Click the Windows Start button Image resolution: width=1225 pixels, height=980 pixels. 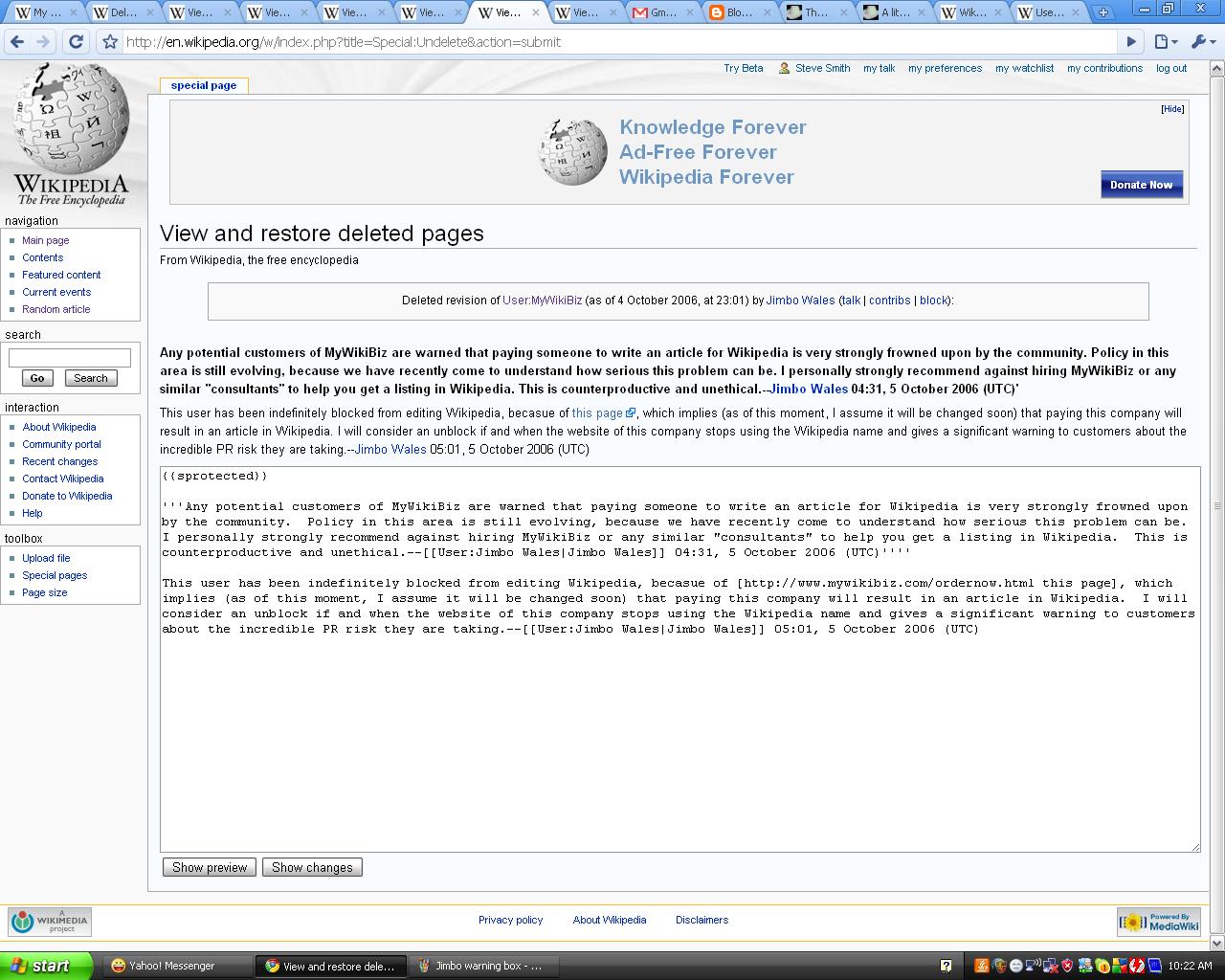point(46,966)
